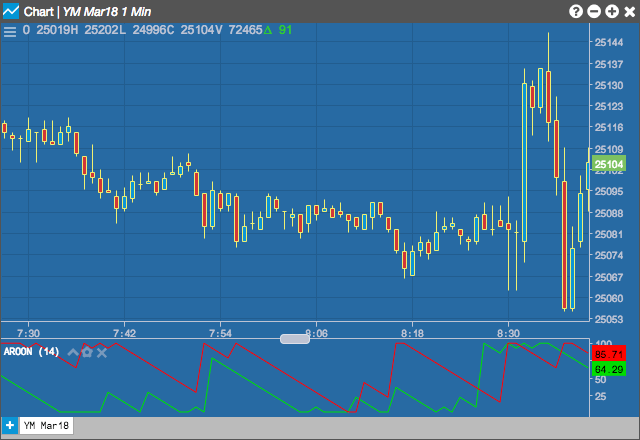Viewport: 640px width, 440px height.
Task: Click the 8:30 time axis marker
Action: [x=508, y=333]
